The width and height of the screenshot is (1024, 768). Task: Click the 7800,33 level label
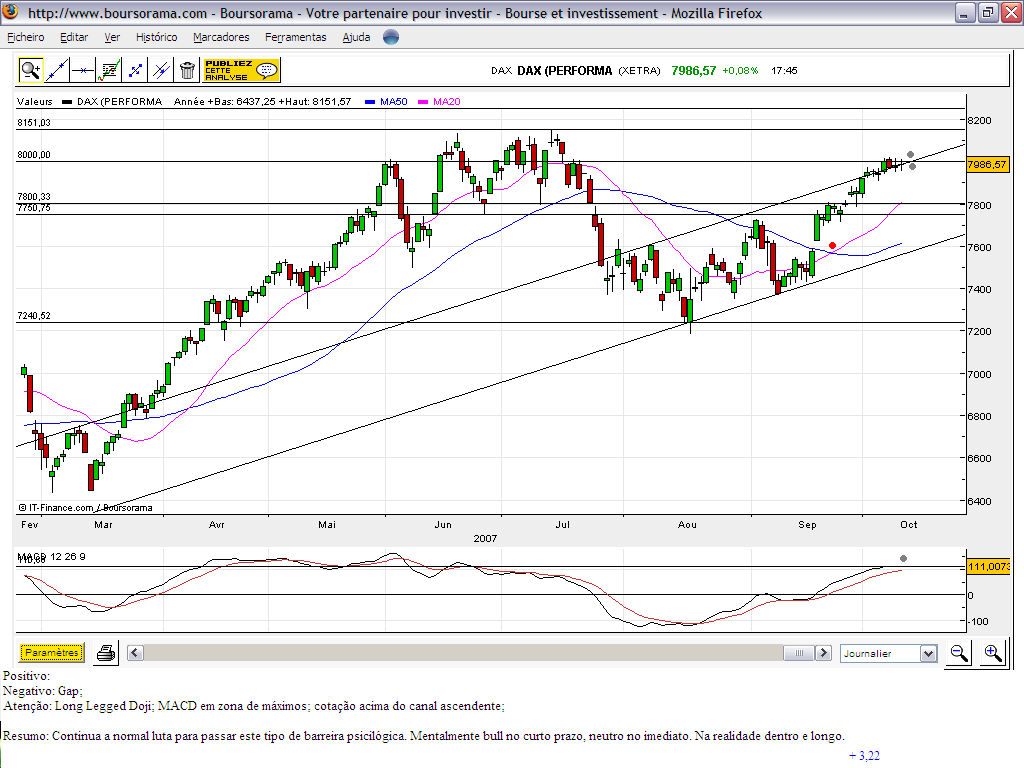[x=34, y=197]
